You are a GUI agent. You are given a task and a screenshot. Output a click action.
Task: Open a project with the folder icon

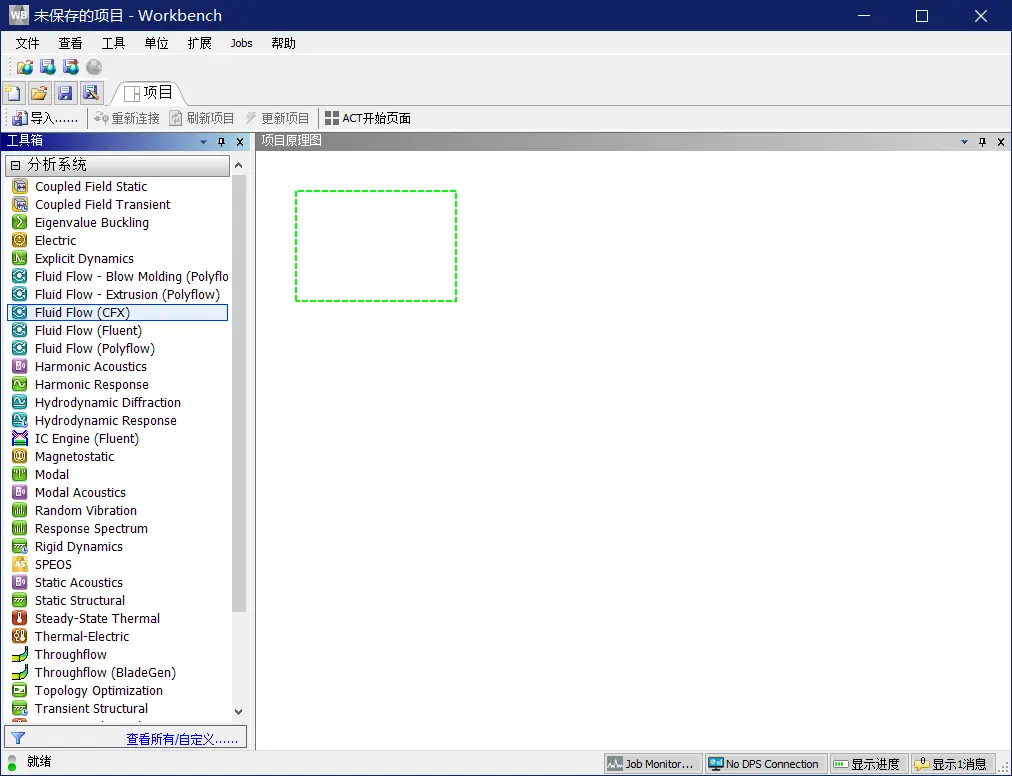coord(39,93)
